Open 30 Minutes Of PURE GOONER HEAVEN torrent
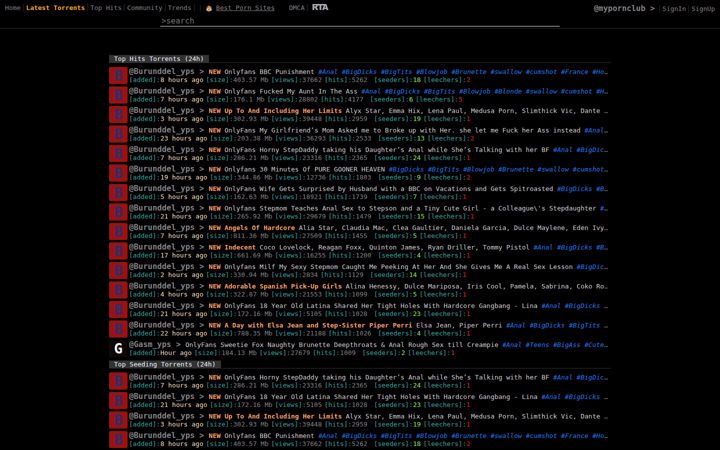The height and width of the screenshot is (450, 720). pyautogui.click(x=304, y=169)
